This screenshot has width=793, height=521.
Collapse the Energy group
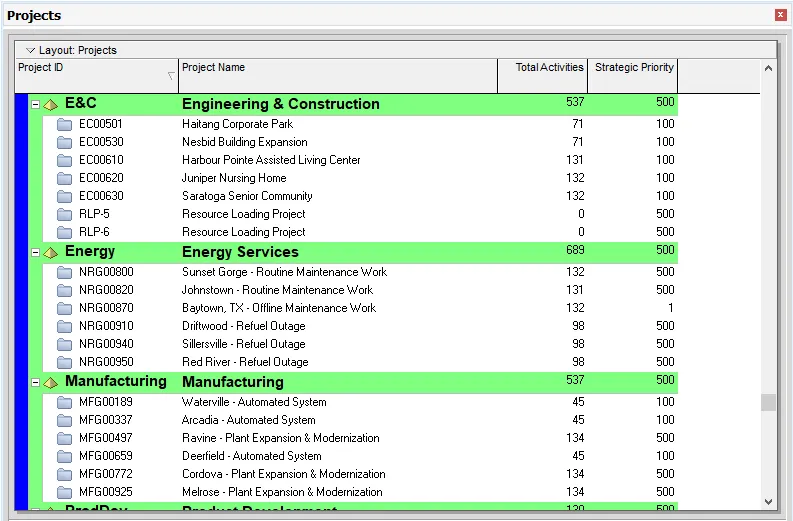pyautogui.click(x=36, y=252)
